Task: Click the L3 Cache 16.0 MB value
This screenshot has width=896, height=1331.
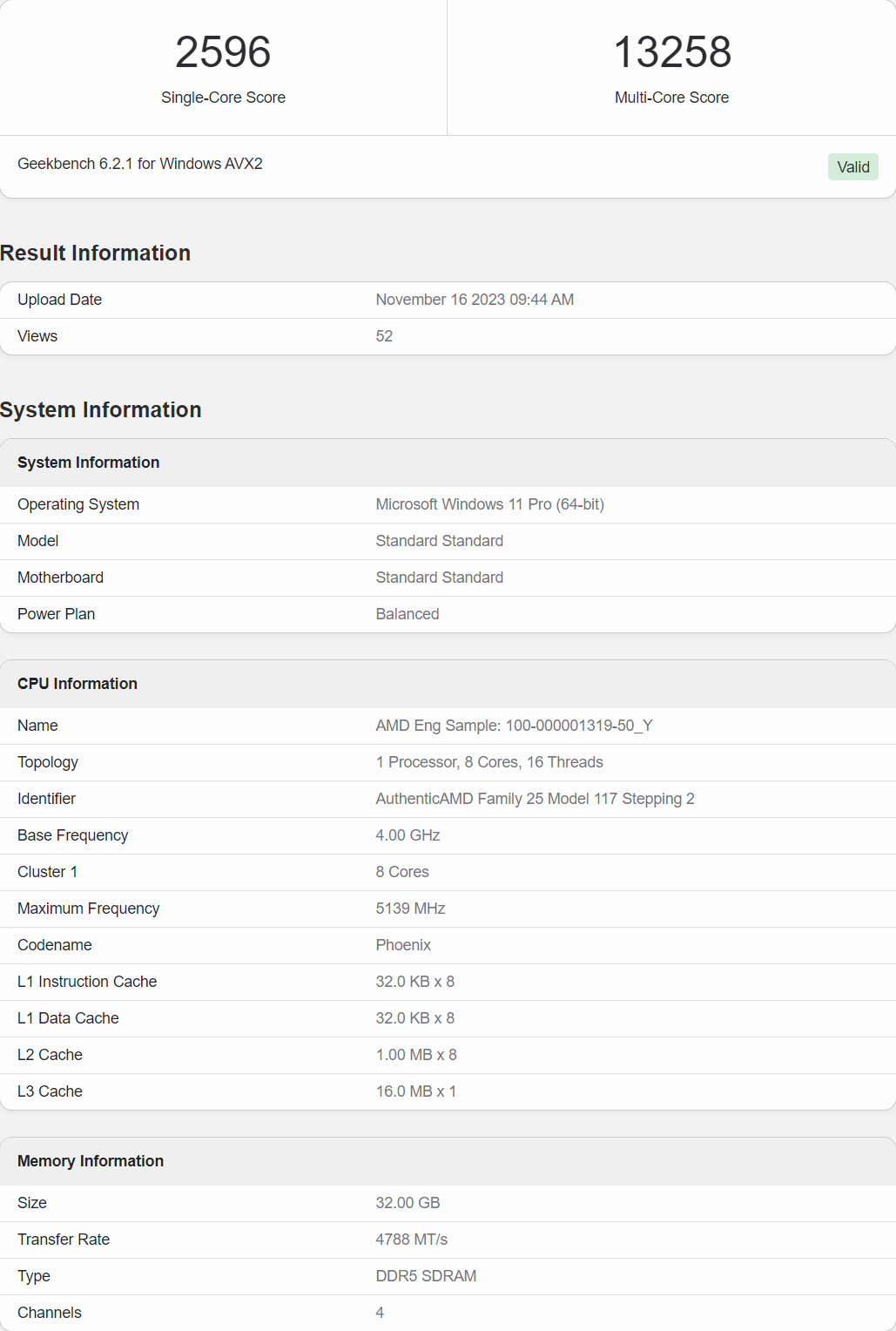Action: click(415, 1091)
